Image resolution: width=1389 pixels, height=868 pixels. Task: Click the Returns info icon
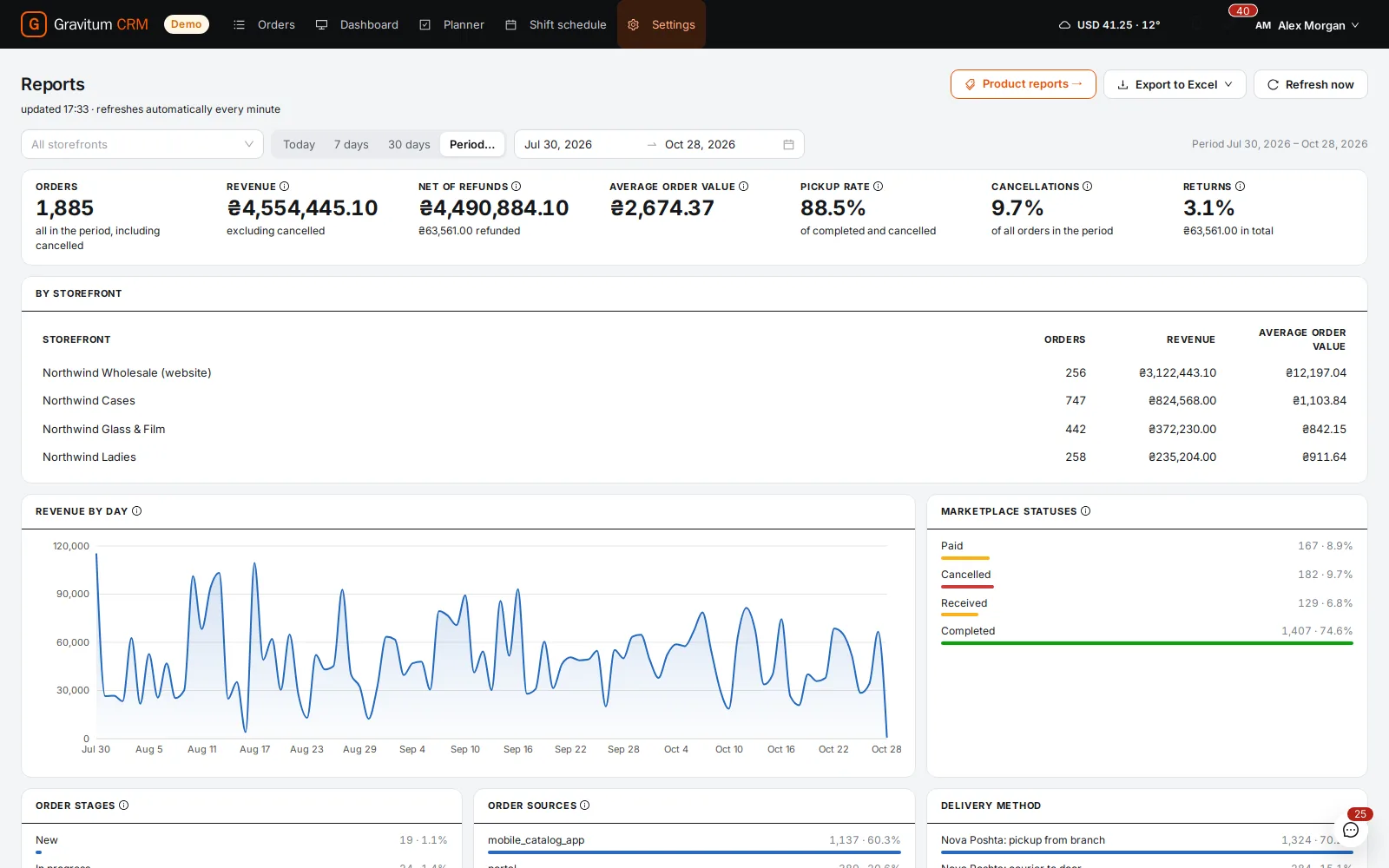(x=1240, y=187)
